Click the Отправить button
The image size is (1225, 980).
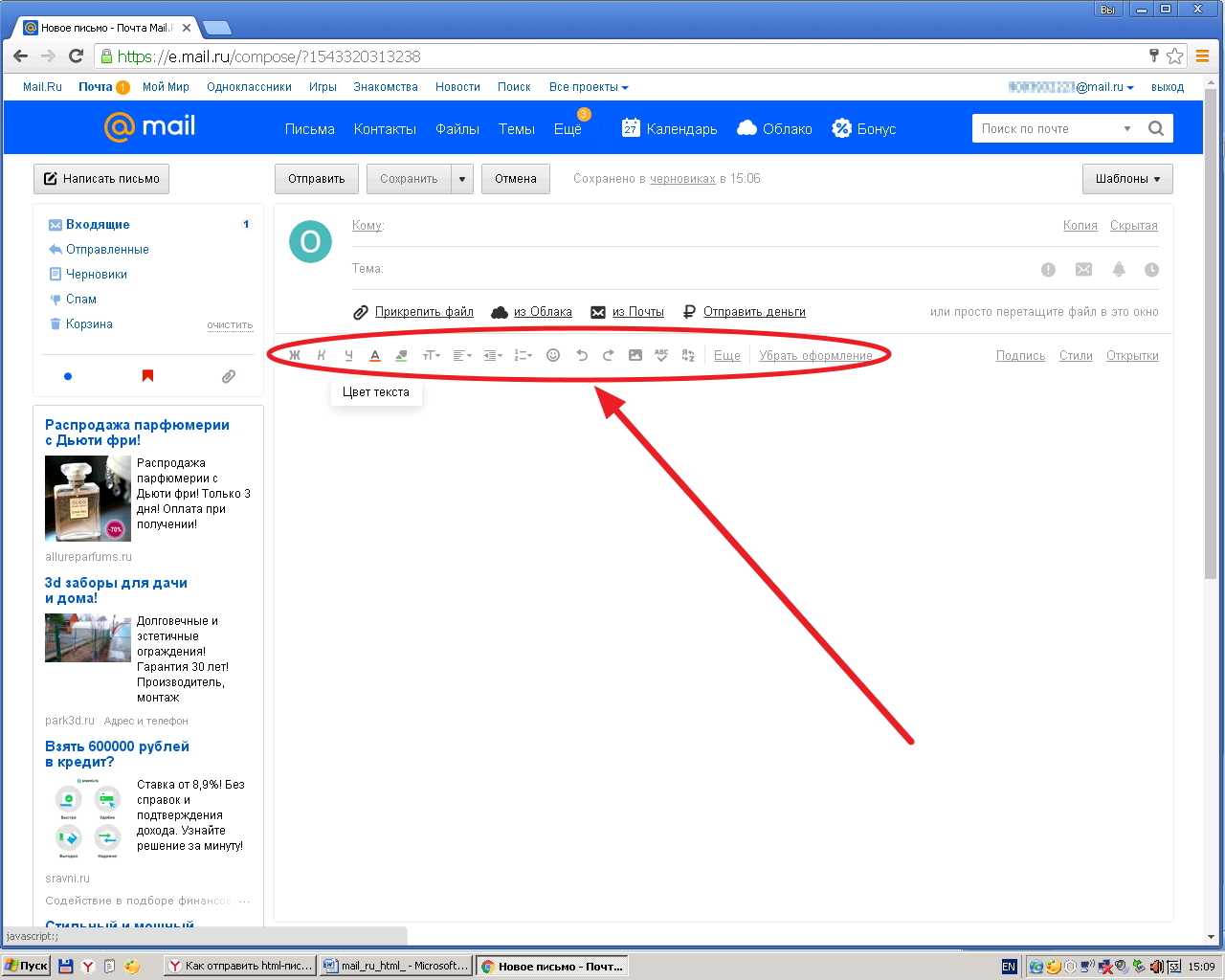(x=316, y=179)
